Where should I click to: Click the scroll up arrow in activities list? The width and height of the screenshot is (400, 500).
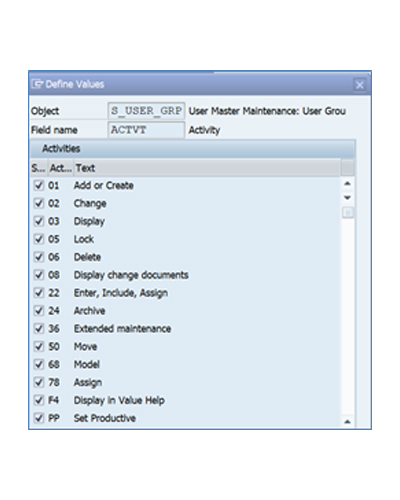coord(347,184)
